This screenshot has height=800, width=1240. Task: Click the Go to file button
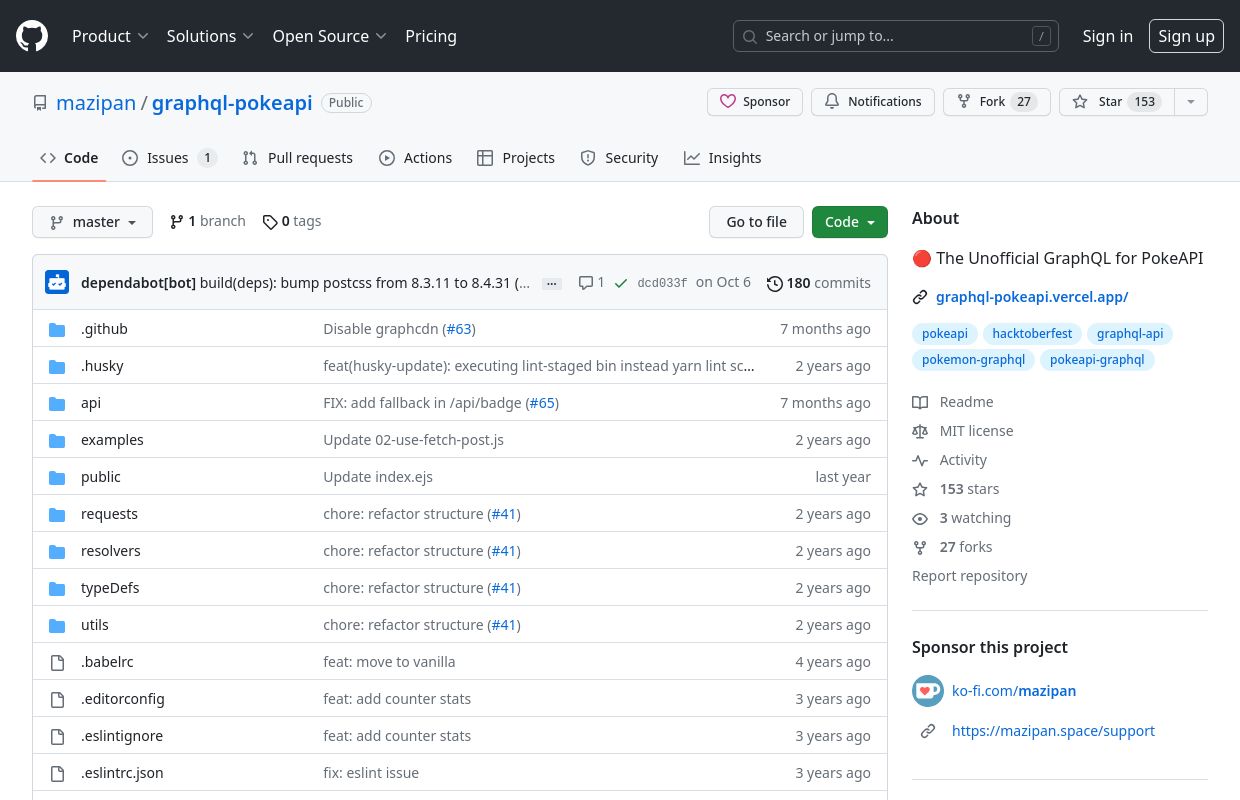[756, 222]
